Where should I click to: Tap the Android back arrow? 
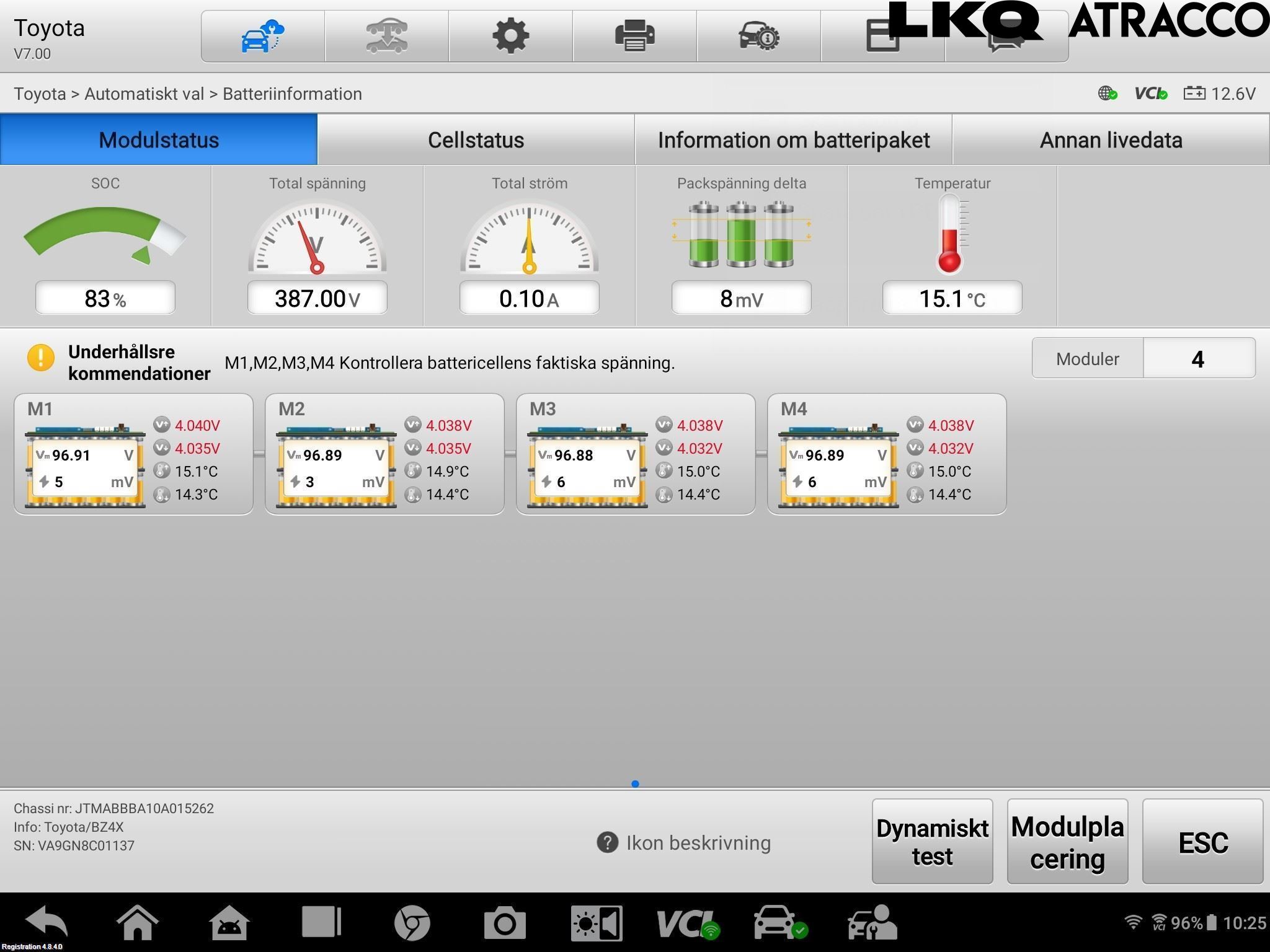pos(47,922)
